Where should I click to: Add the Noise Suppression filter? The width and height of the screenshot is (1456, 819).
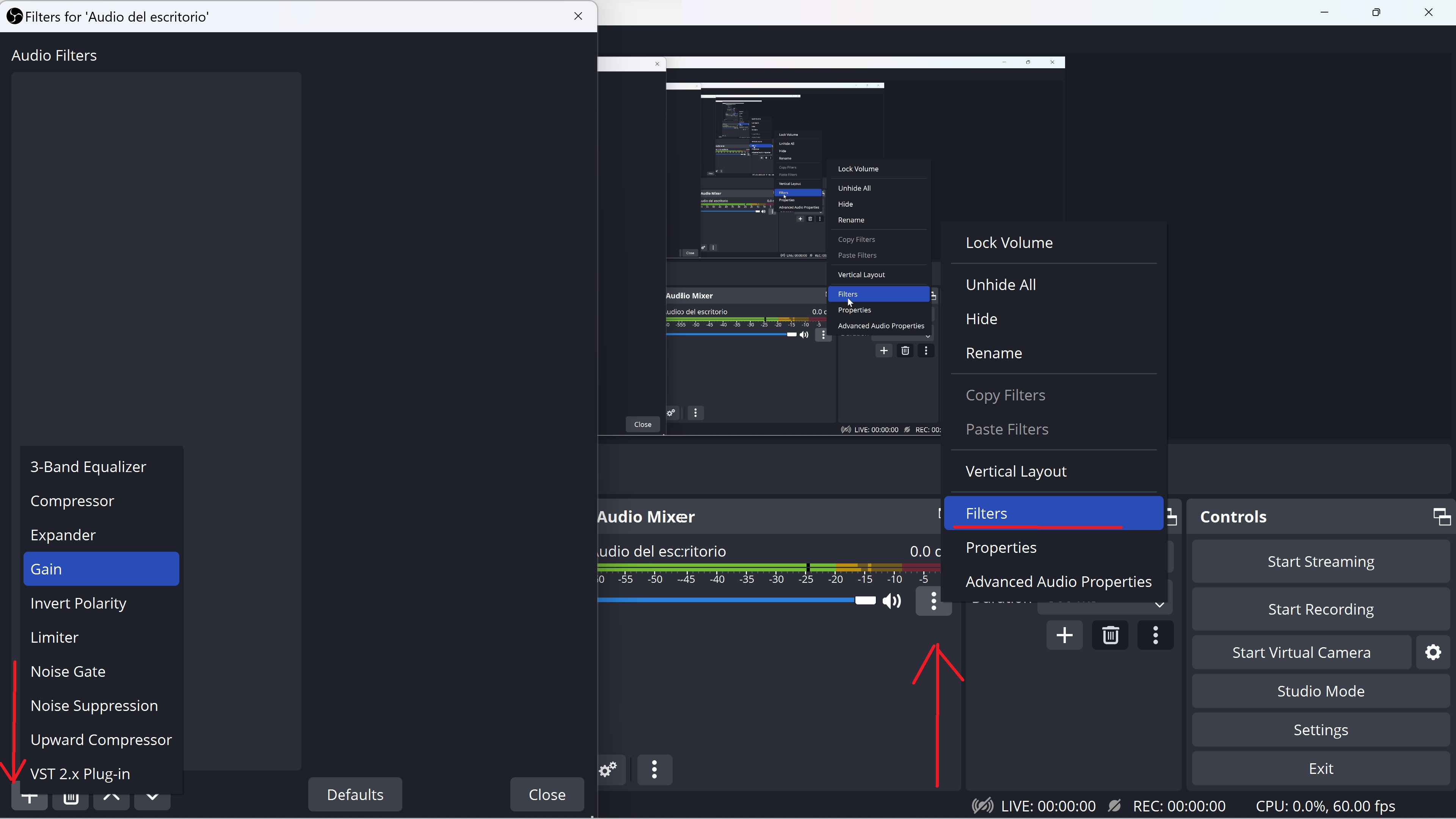[101, 705]
